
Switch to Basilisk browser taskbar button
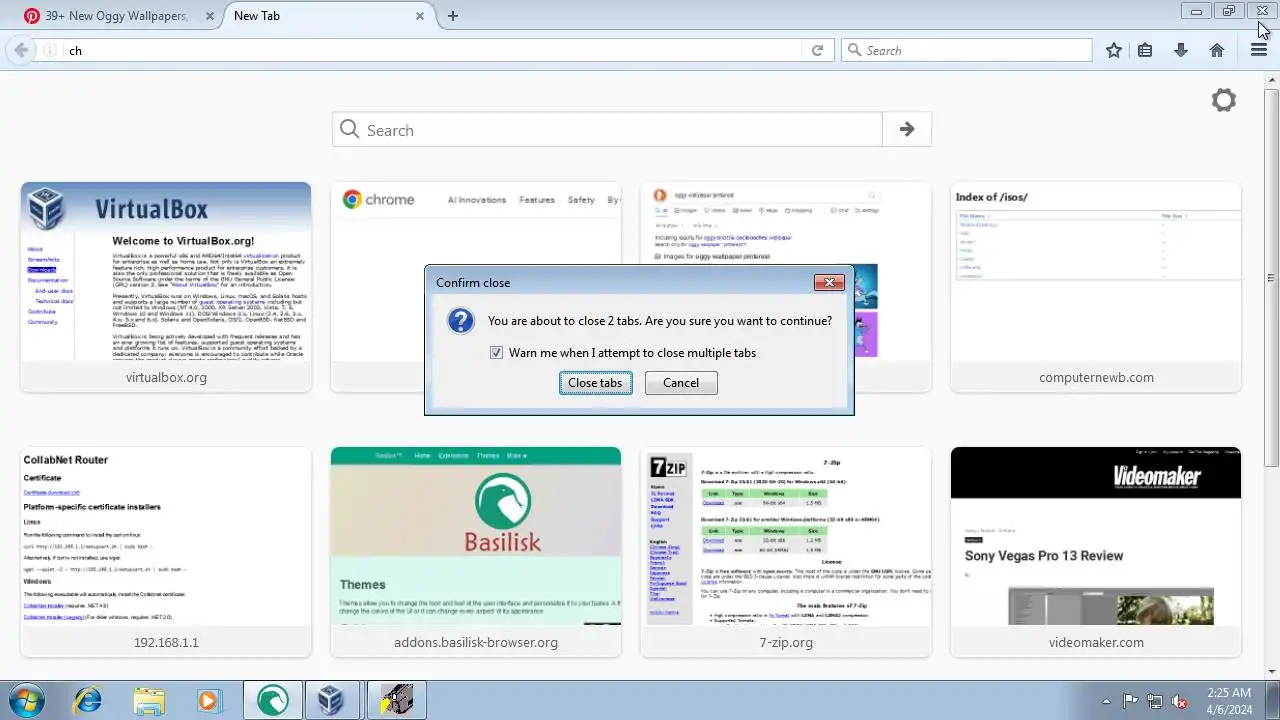pyautogui.click(x=272, y=700)
